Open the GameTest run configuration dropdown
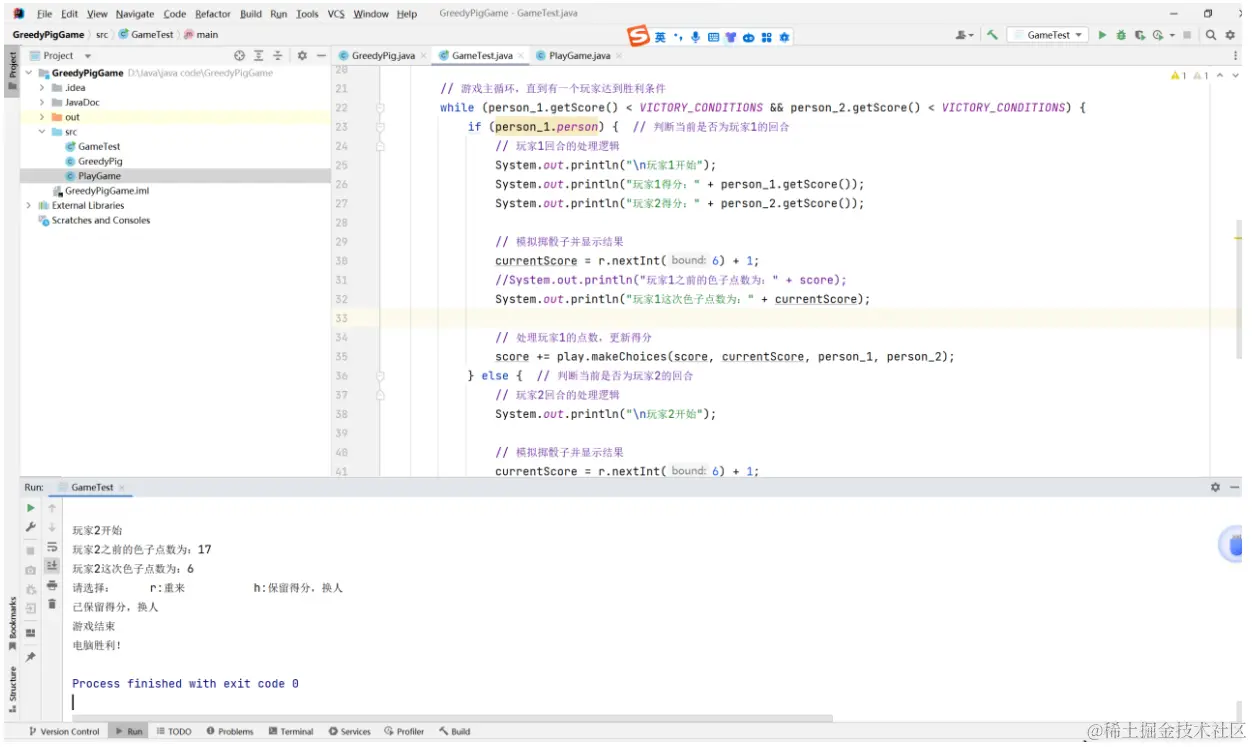Viewport: 1253px width, 747px height. pos(1048,35)
